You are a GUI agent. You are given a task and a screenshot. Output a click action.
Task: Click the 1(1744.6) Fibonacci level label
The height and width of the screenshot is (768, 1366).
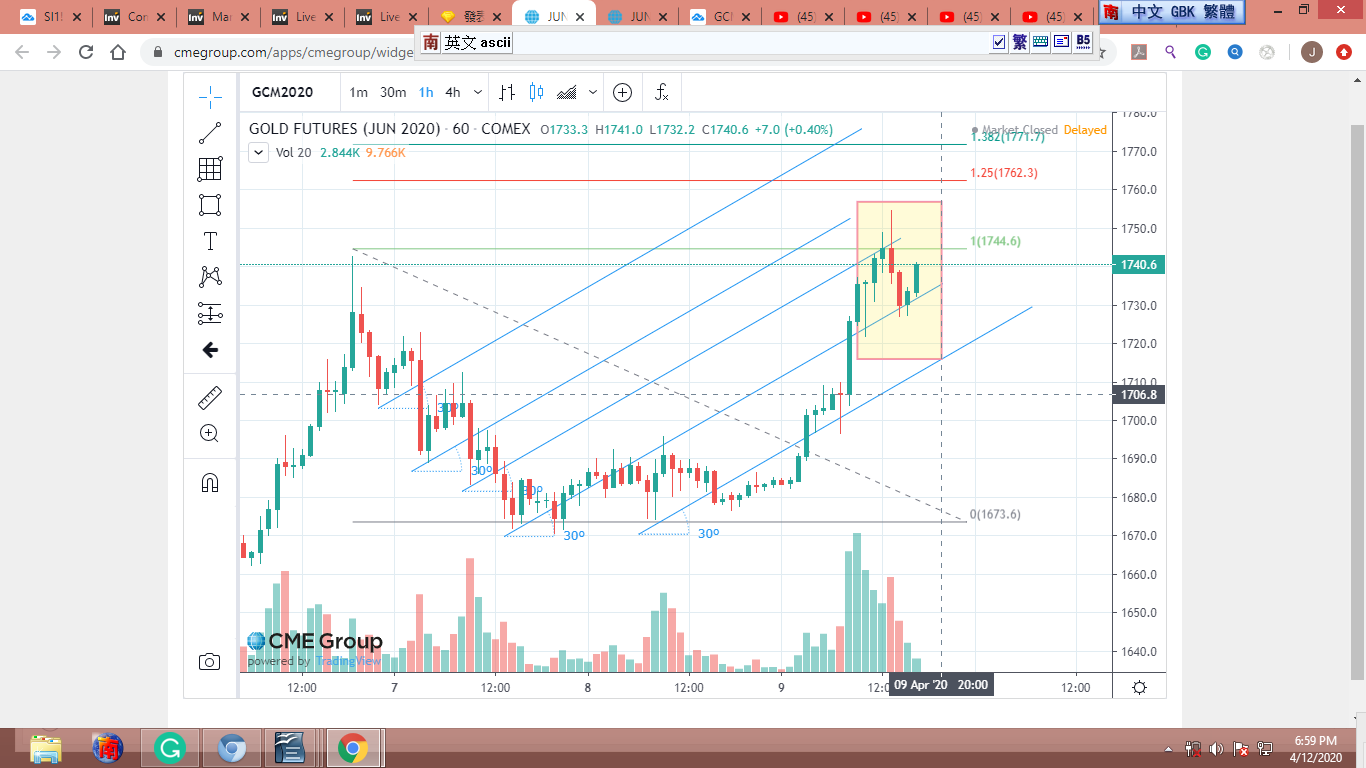click(x=996, y=241)
